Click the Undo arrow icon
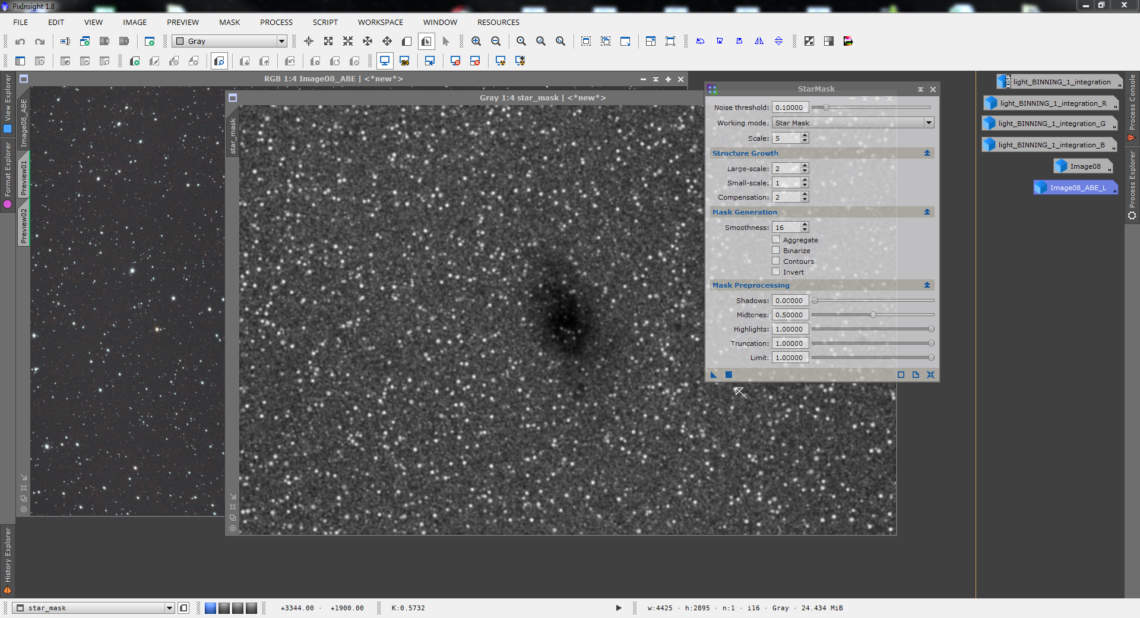The width and height of the screenshot is (1140, 618). [20, 41]
